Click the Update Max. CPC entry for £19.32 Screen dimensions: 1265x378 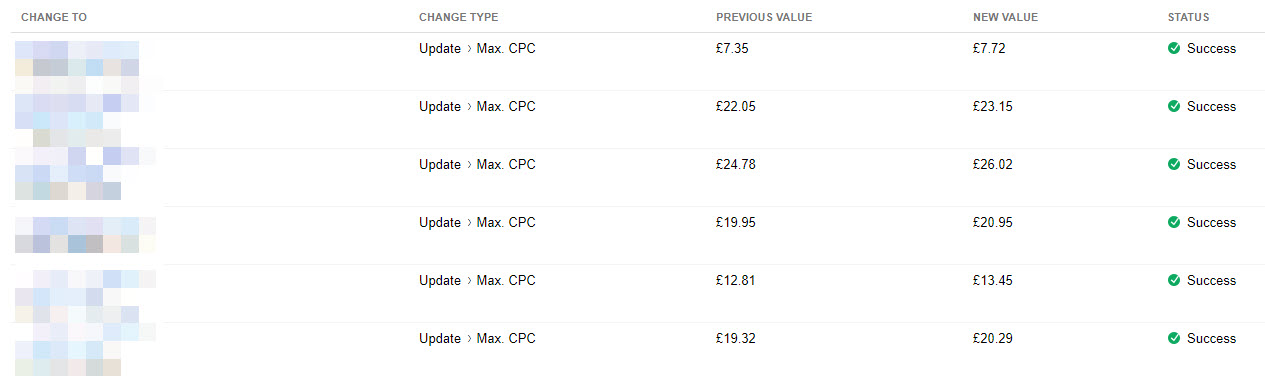click(477, 338)
